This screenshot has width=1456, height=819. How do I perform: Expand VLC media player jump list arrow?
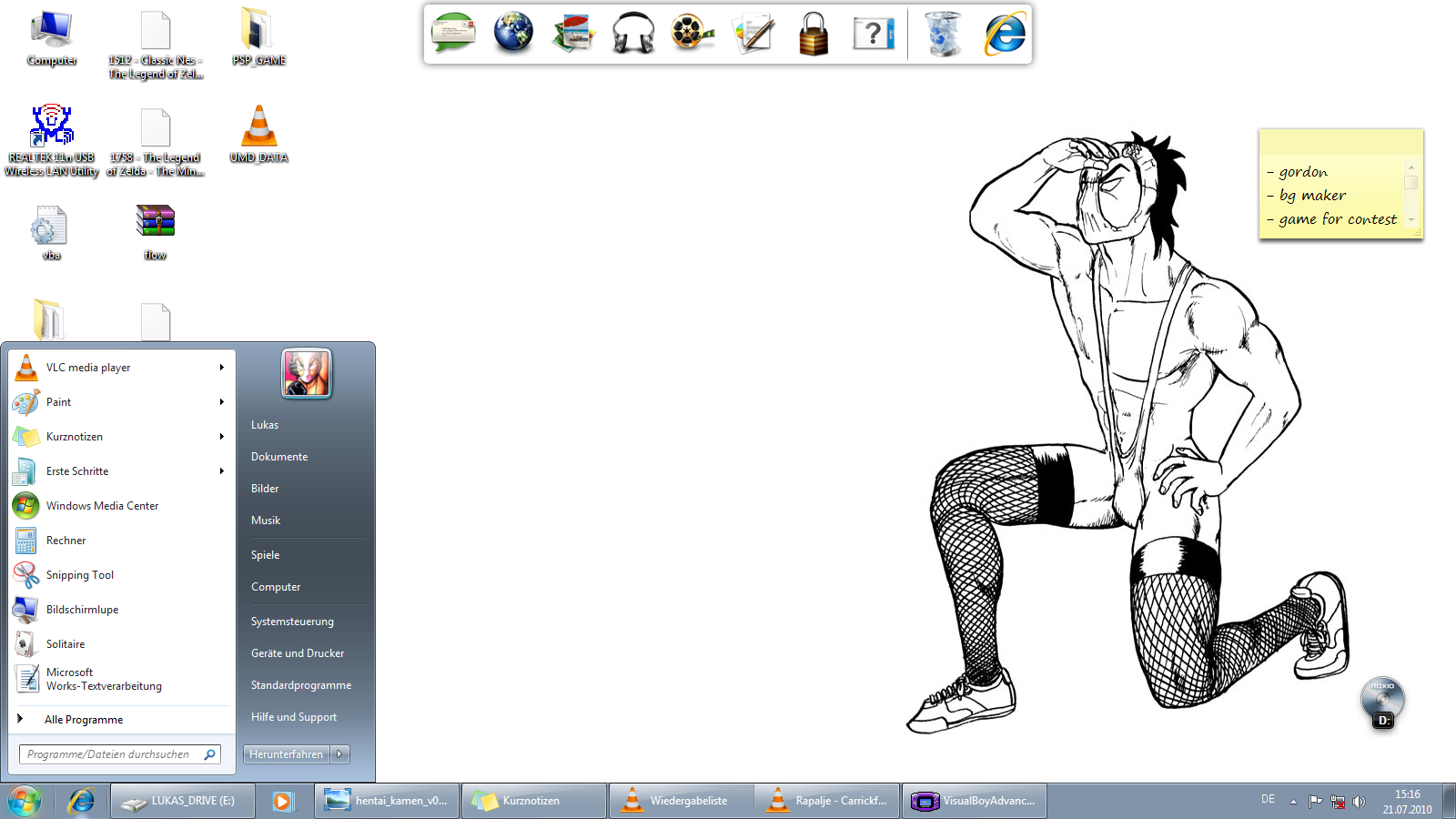click(221, 368)
